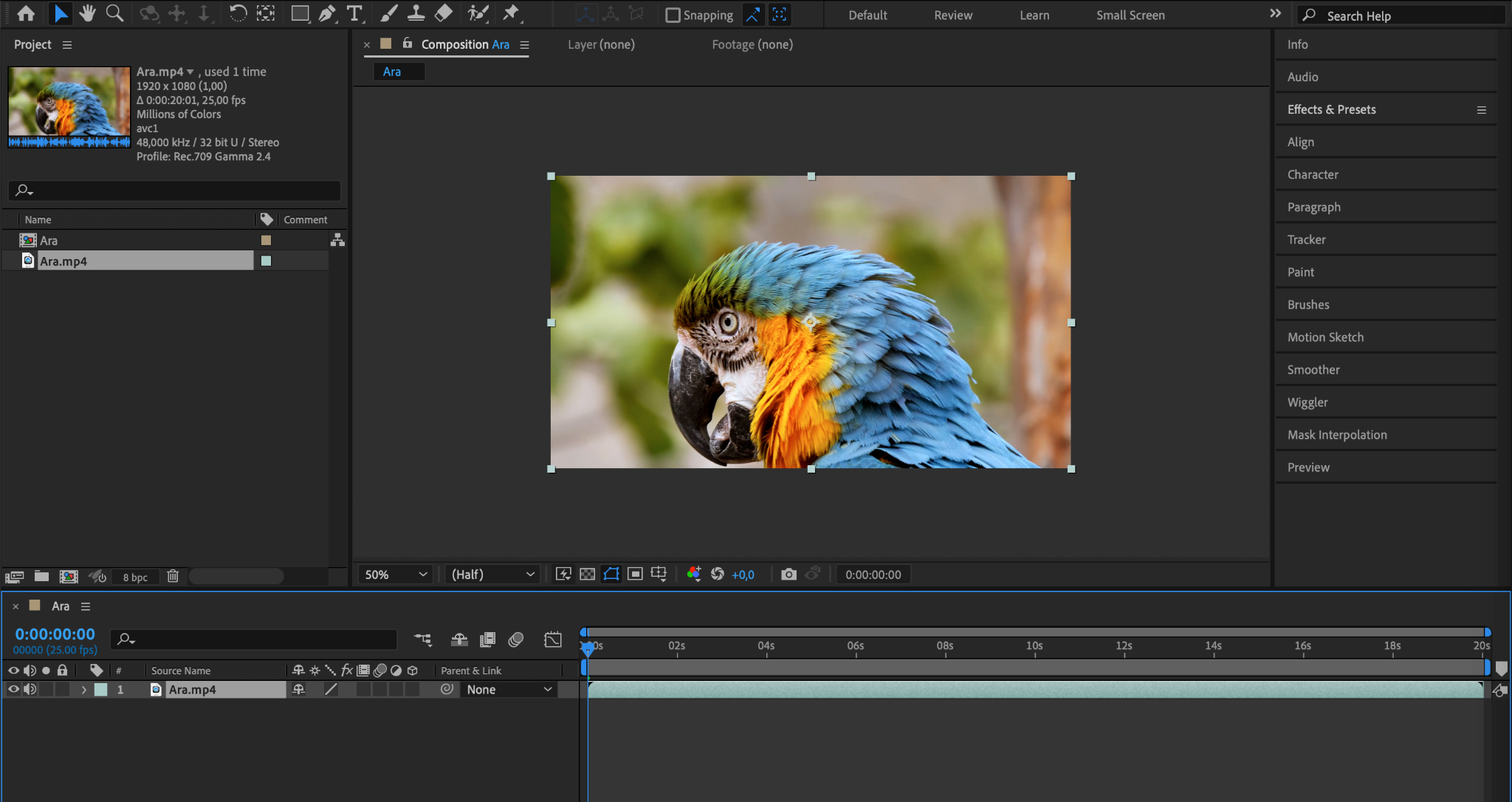Open the 50% magnification dropdown
1512x802 pixels.
[x=396, y=575]
